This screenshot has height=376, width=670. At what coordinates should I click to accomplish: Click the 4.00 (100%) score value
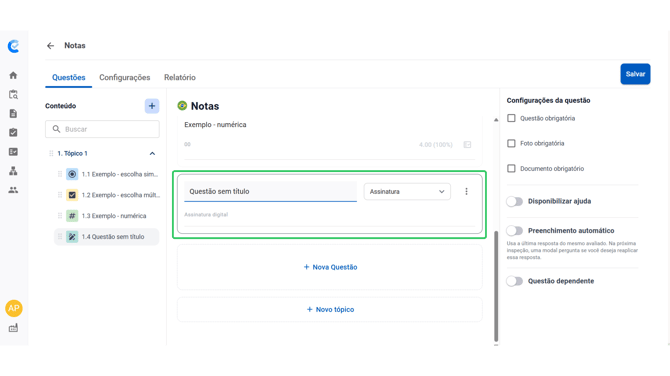pyautogui.click(x=435, y=145)
